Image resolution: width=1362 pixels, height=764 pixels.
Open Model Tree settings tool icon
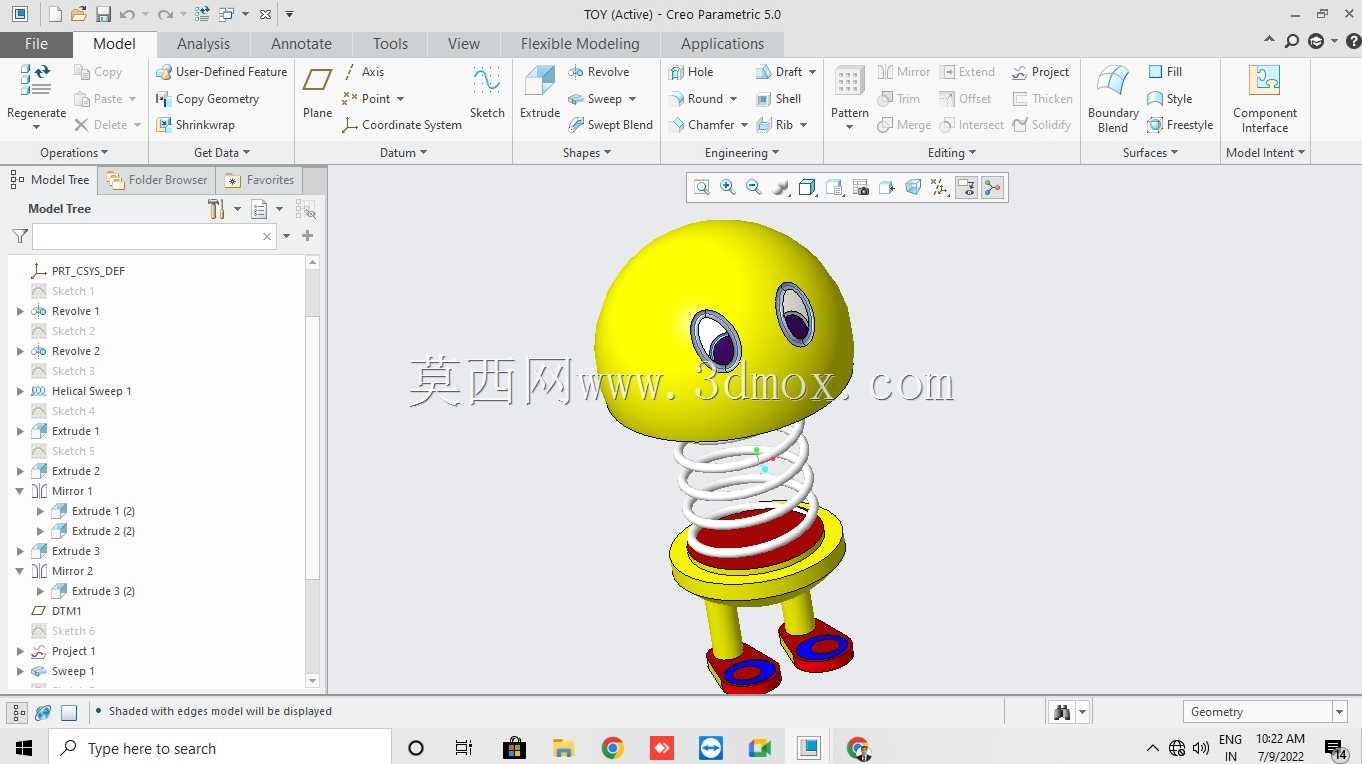click(216, 208)
